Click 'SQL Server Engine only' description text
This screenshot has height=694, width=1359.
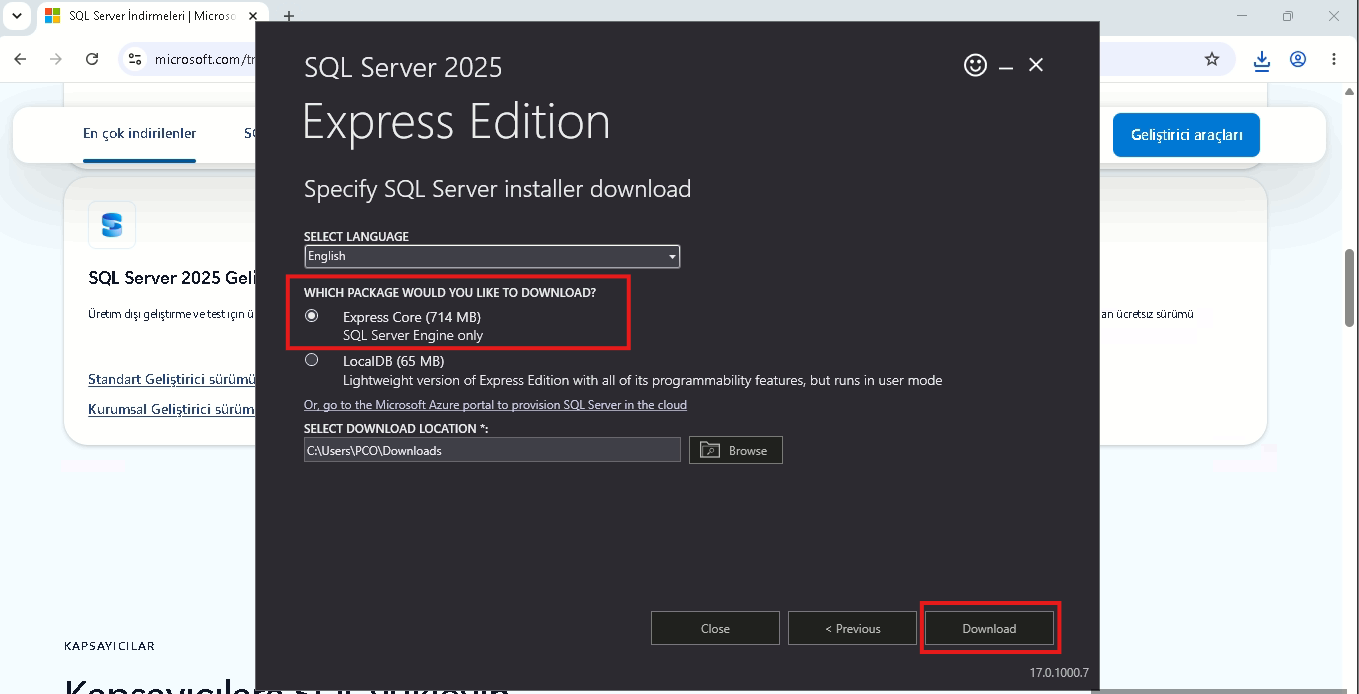click(x=413, y=335)
